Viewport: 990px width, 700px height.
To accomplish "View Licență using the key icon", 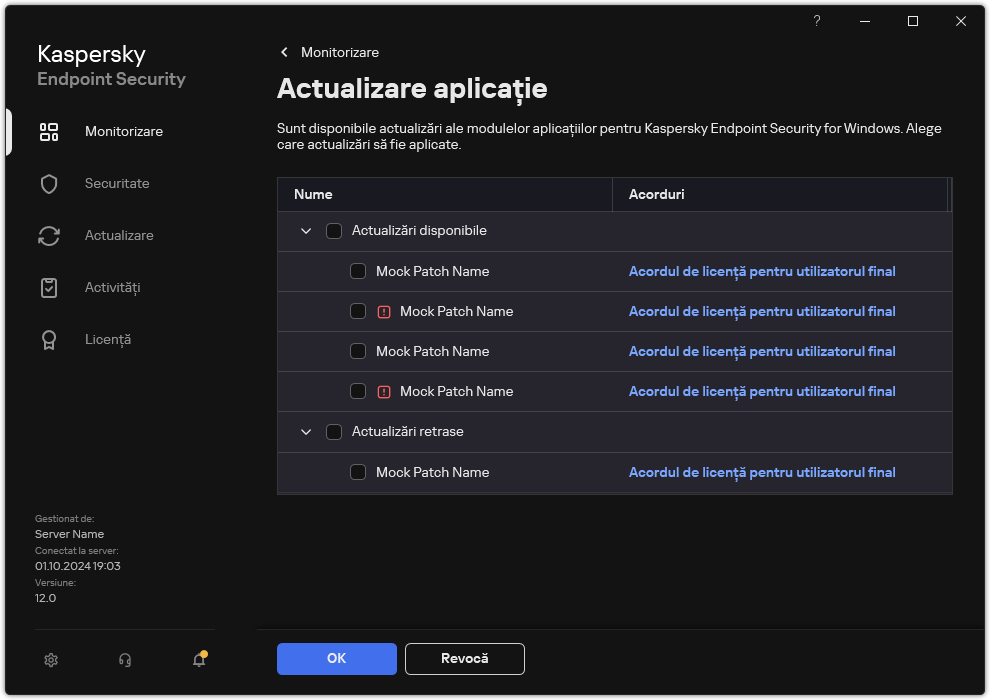I will 49,339.
